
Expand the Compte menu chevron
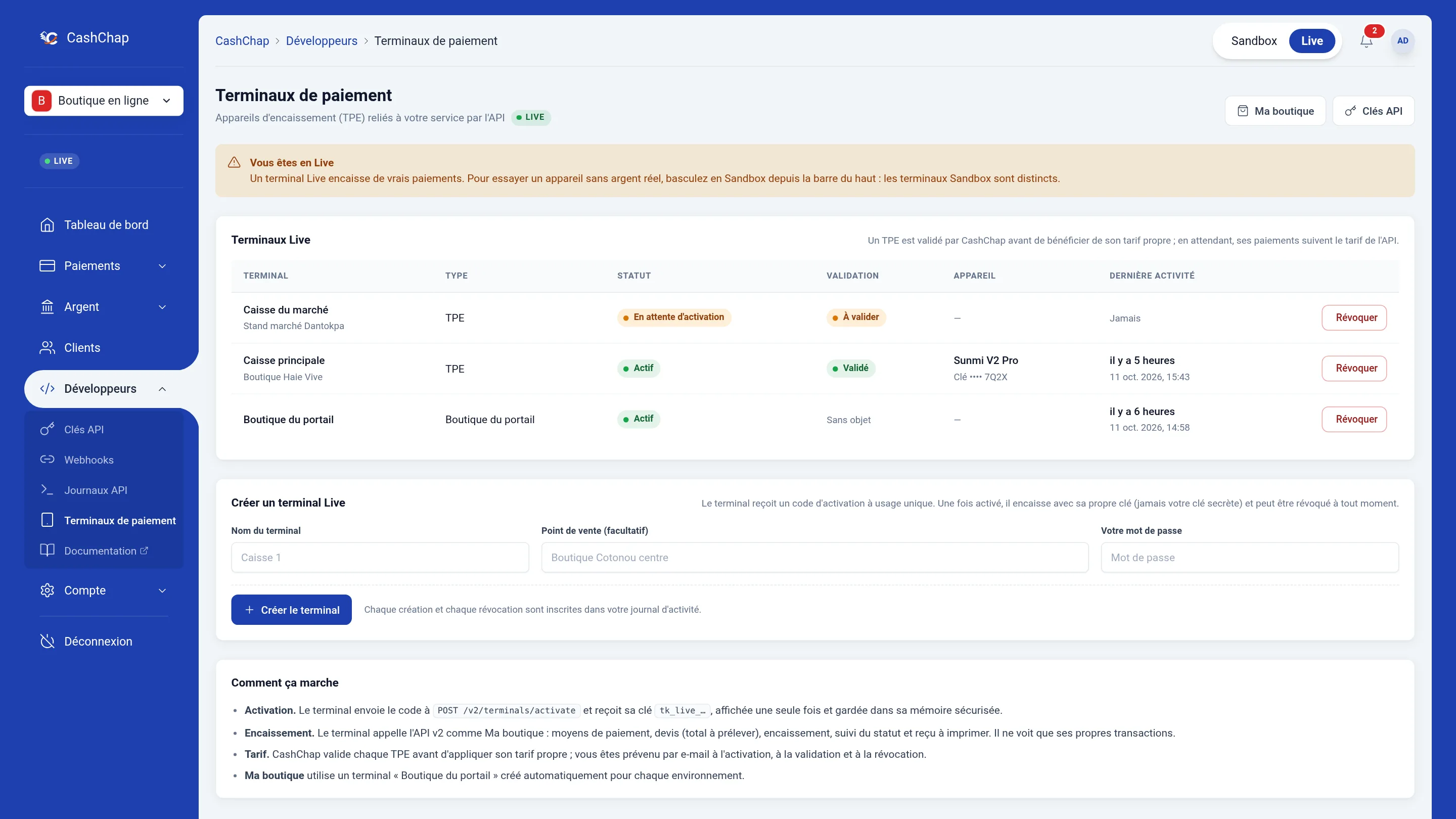[162, 590]
